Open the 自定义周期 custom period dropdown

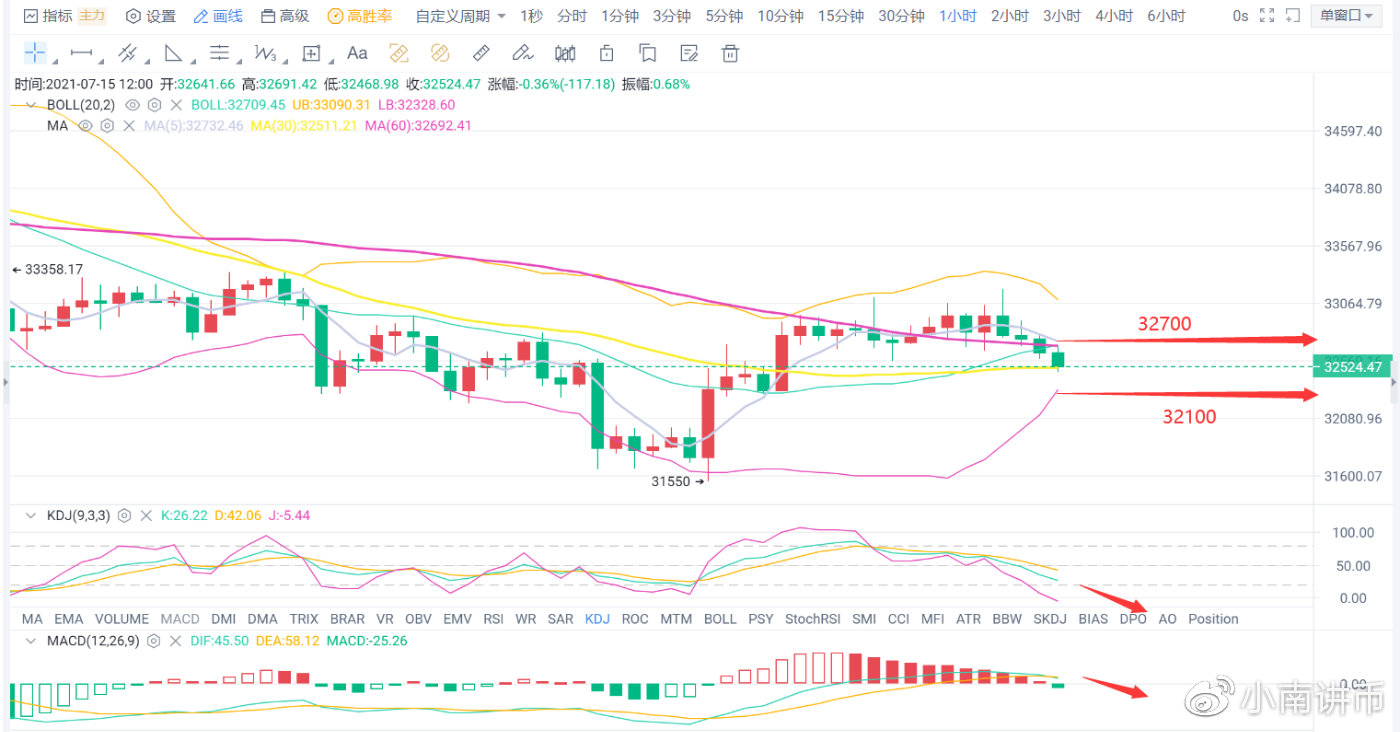460,16
